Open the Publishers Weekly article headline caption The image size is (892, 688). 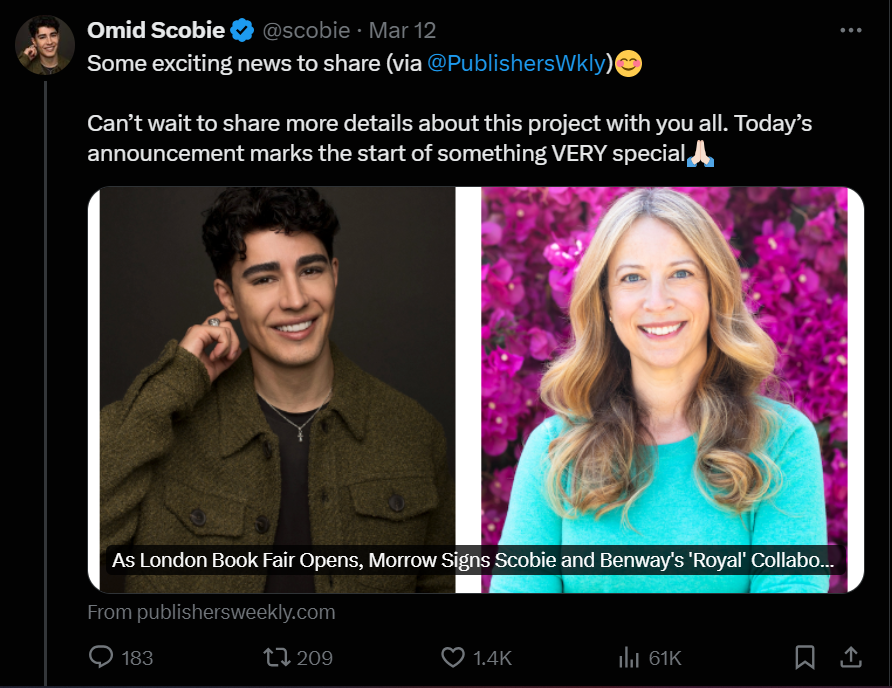(473, 560)
